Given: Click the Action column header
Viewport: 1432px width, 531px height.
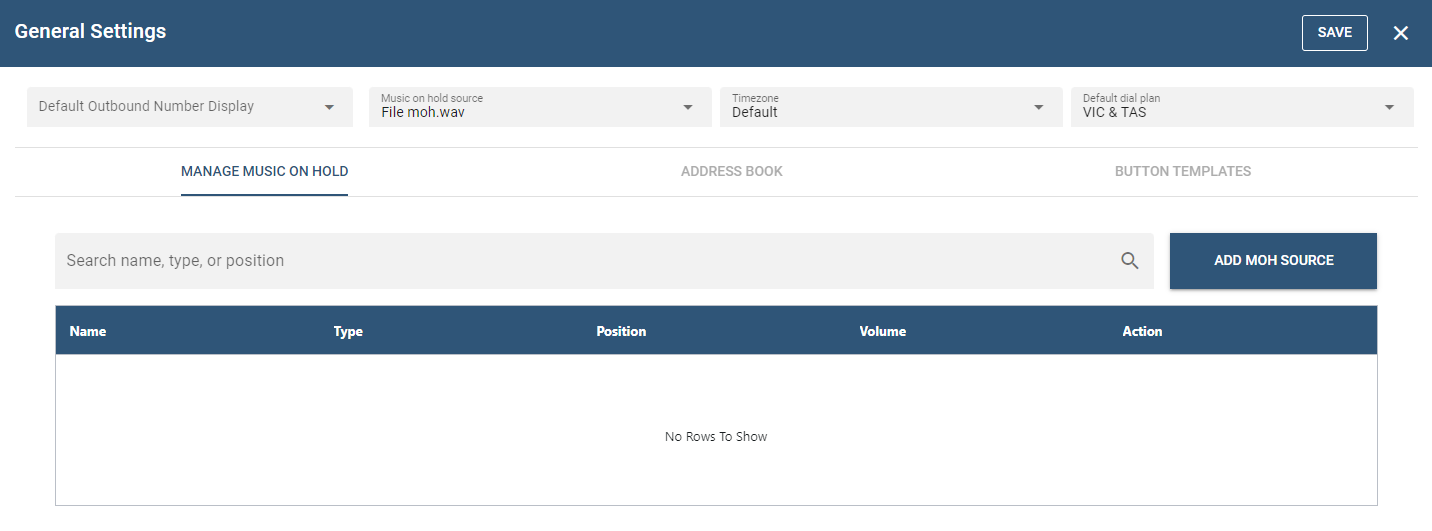Looking at the screenshot, I should pos(1142,331).
